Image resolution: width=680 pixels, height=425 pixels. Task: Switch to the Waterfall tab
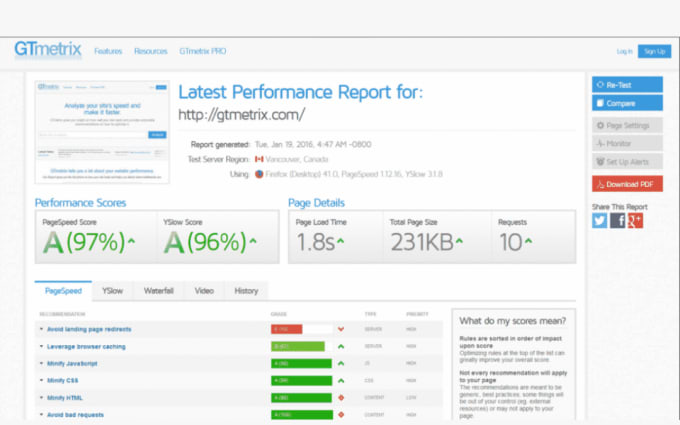(x=159, y=291)
